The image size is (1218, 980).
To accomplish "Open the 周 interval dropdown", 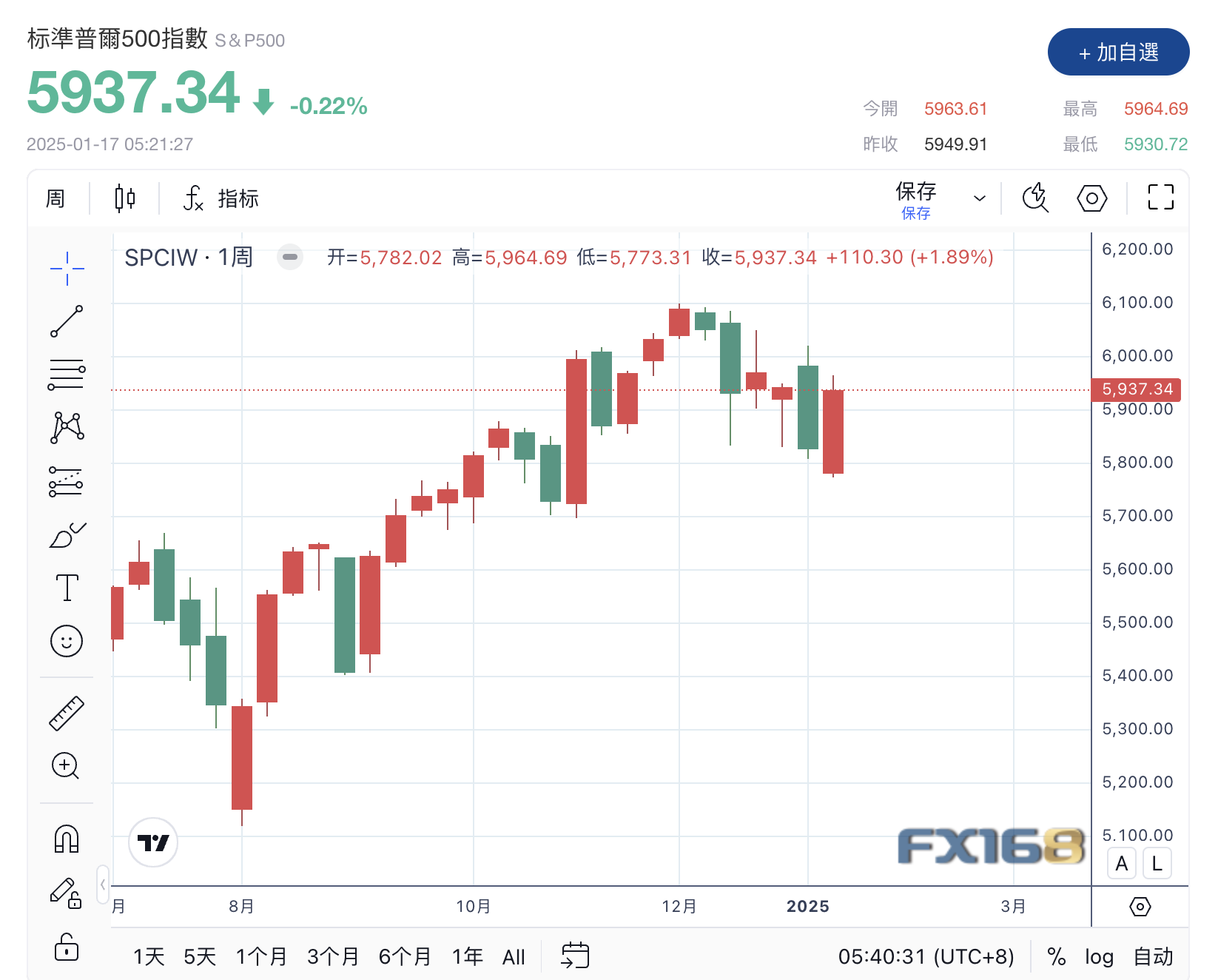I will coord(55,198).
